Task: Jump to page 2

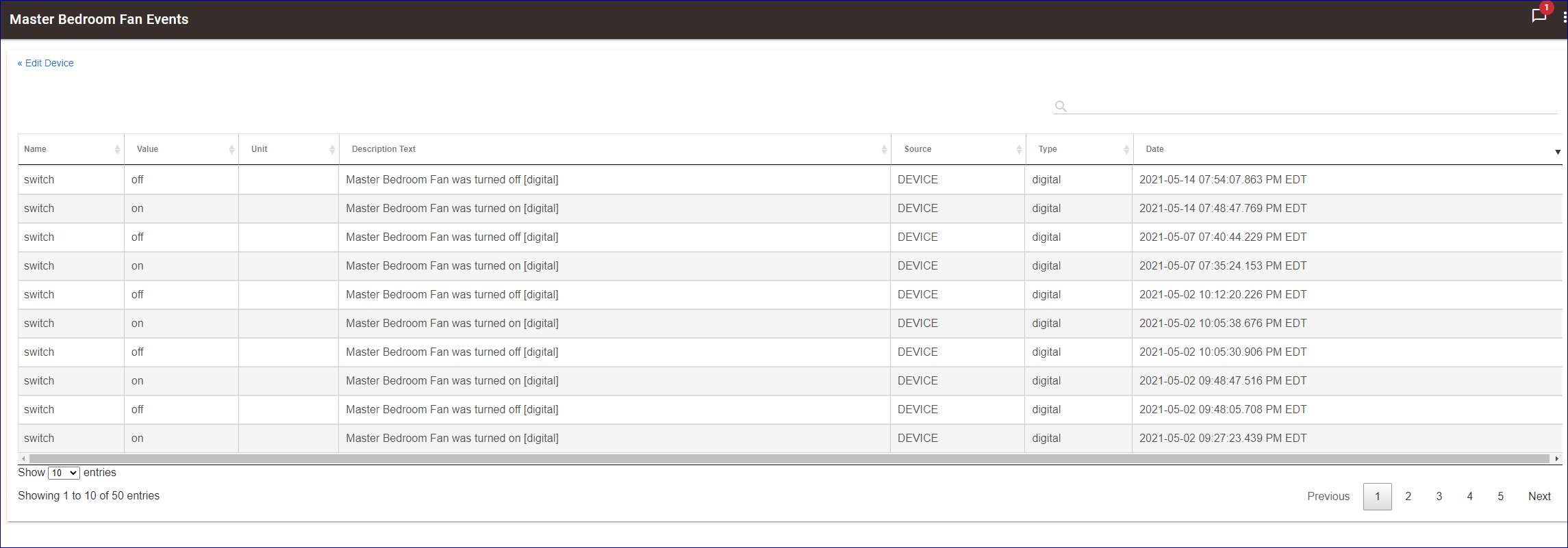Action: pos(1408,496)
